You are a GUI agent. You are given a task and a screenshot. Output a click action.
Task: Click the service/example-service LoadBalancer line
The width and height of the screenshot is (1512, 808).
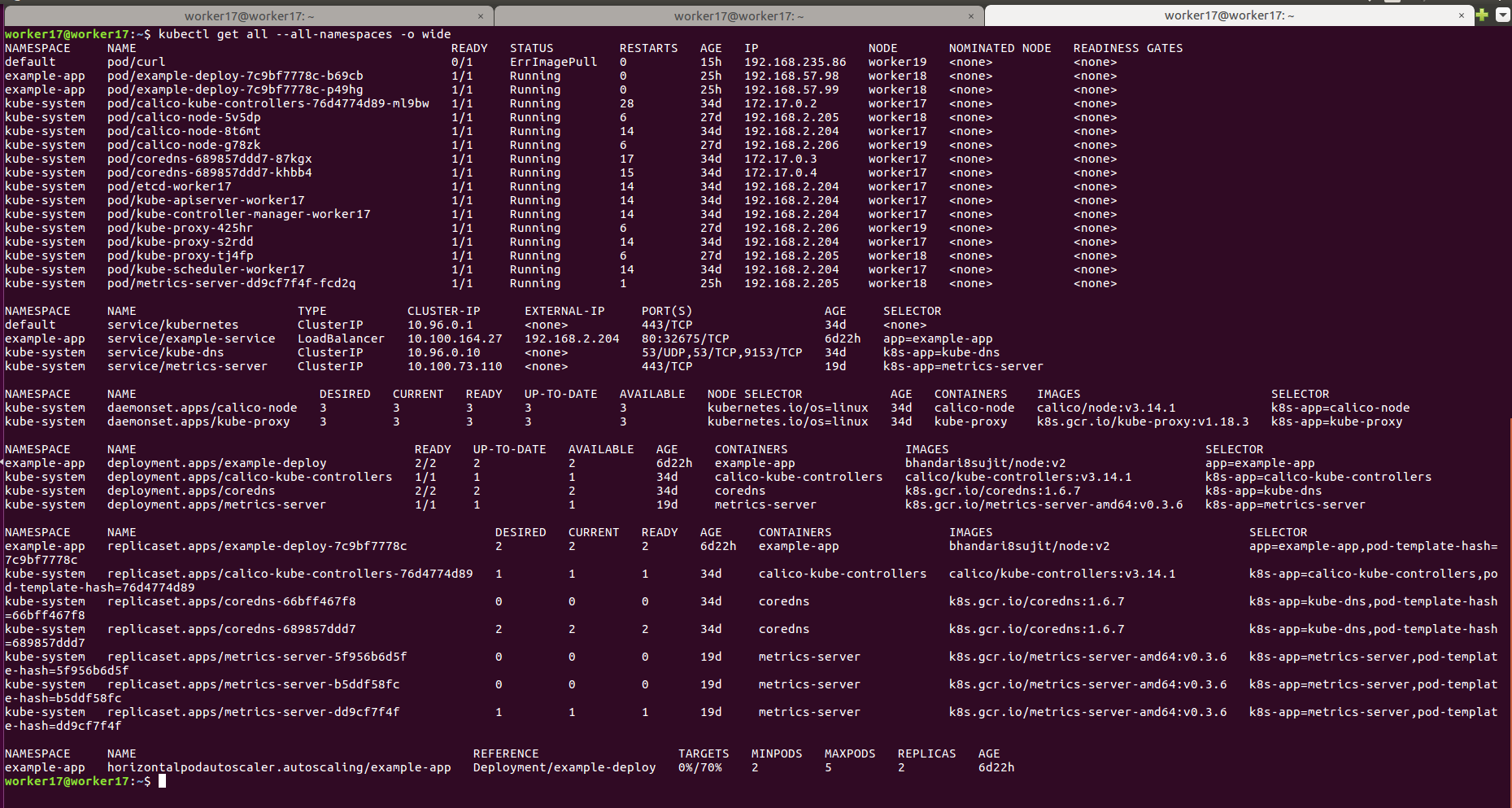click(190, 338)
